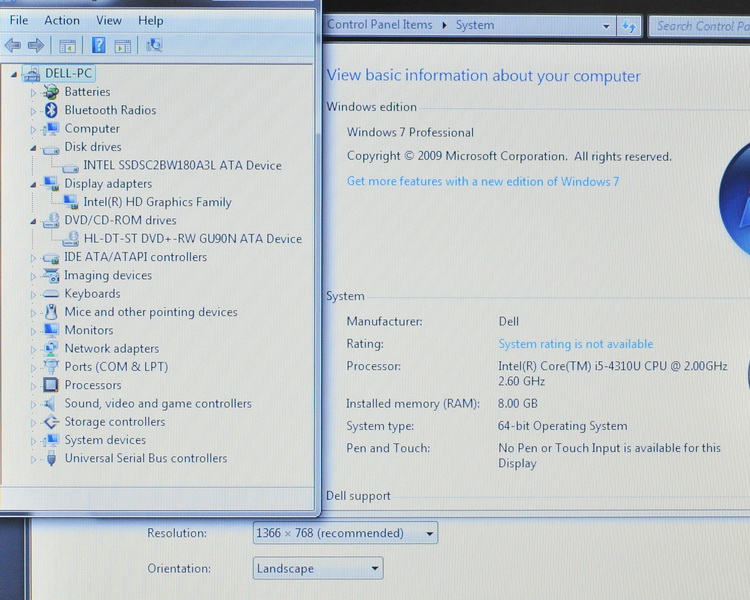The image size is (750, 600).
Task: Select the Sound, video and game controllers icon
Action: [x=50, y=403]
